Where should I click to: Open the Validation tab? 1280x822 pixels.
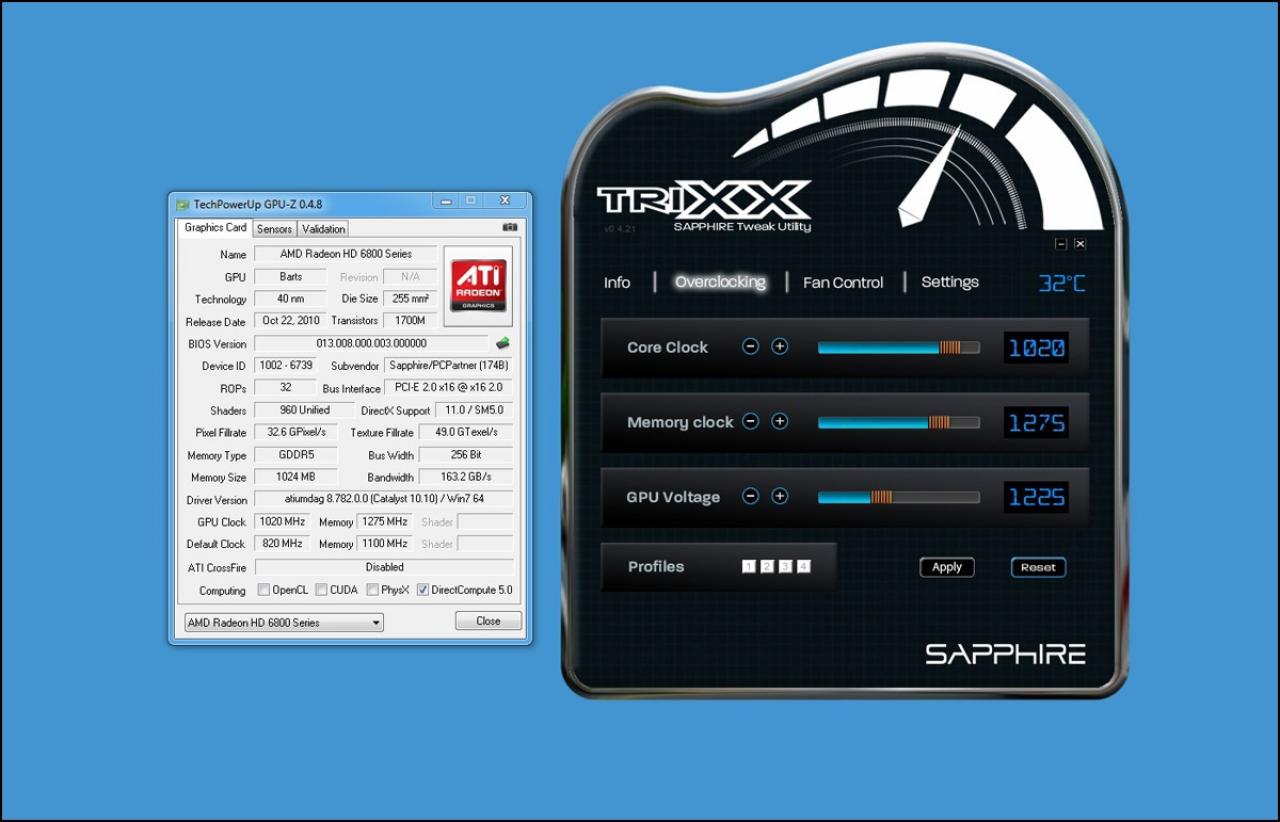click(323, 229)
